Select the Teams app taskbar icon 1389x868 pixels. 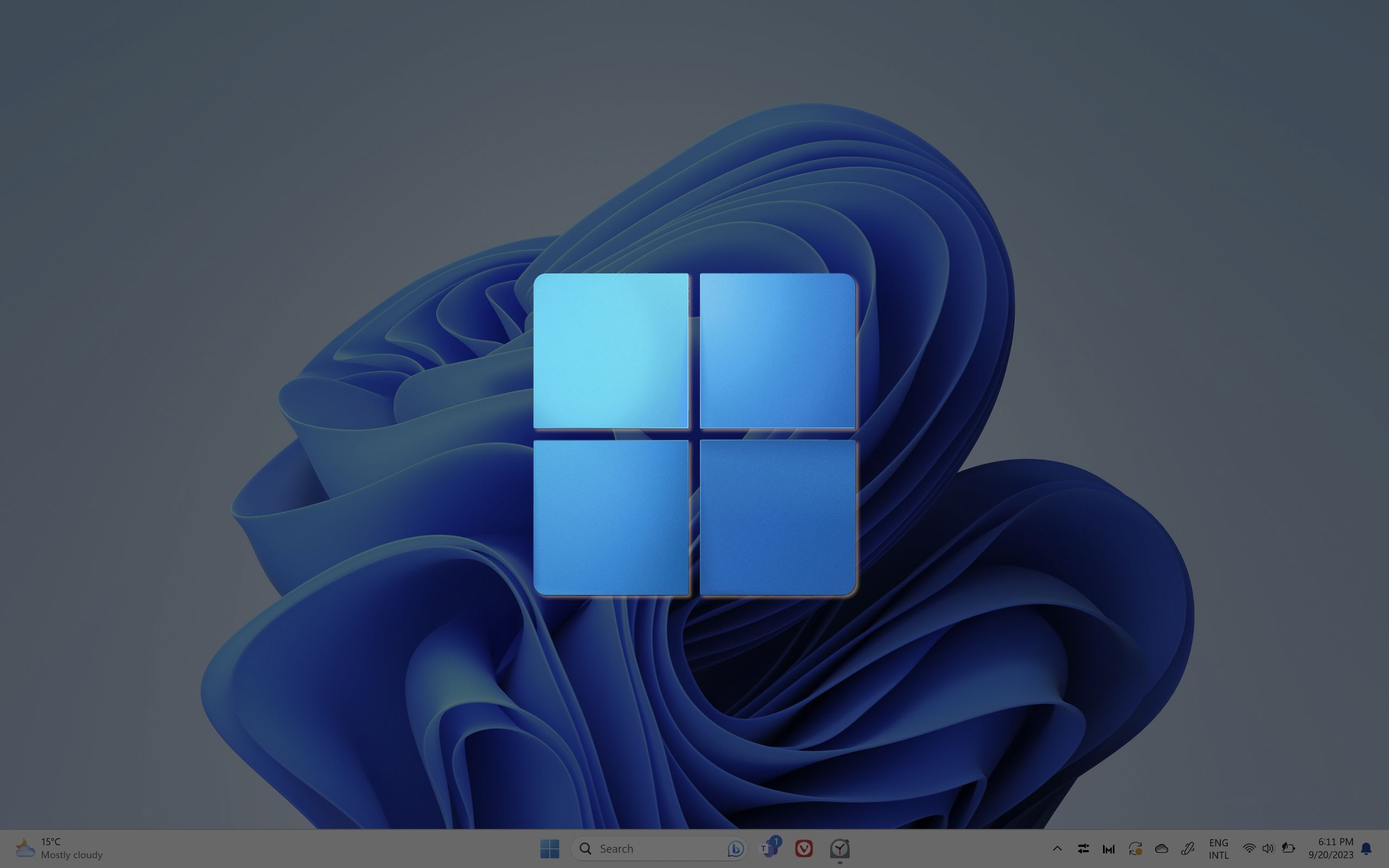(x=770, y=848)
